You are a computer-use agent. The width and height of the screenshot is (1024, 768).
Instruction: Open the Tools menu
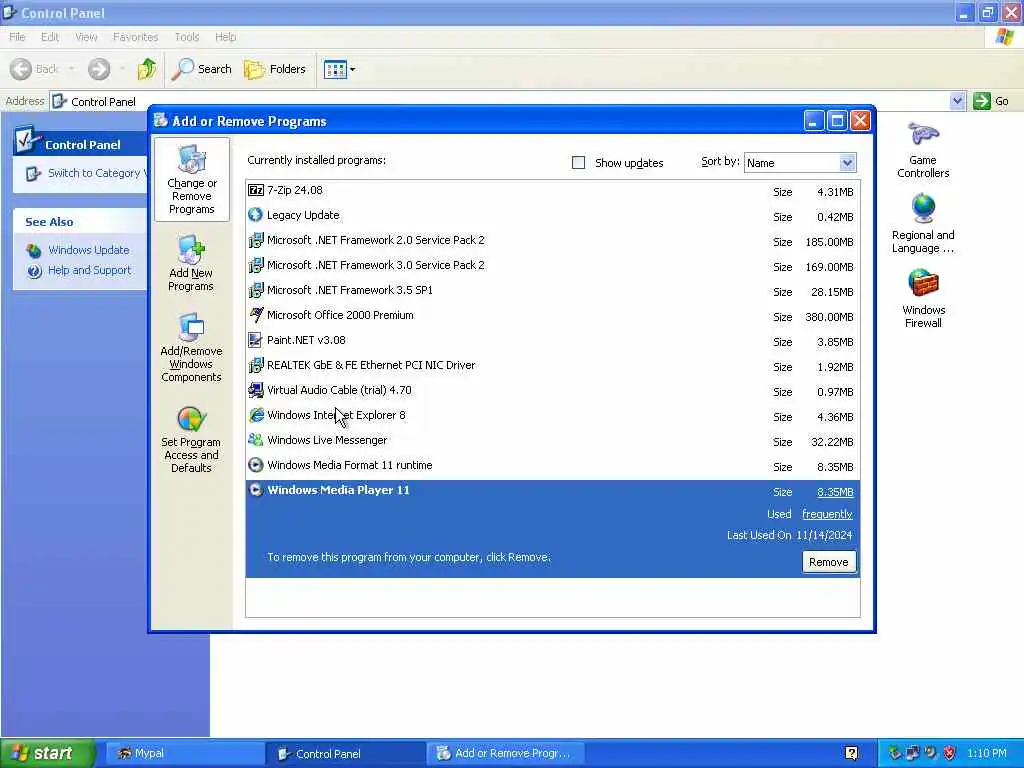(x=187, y=37)
